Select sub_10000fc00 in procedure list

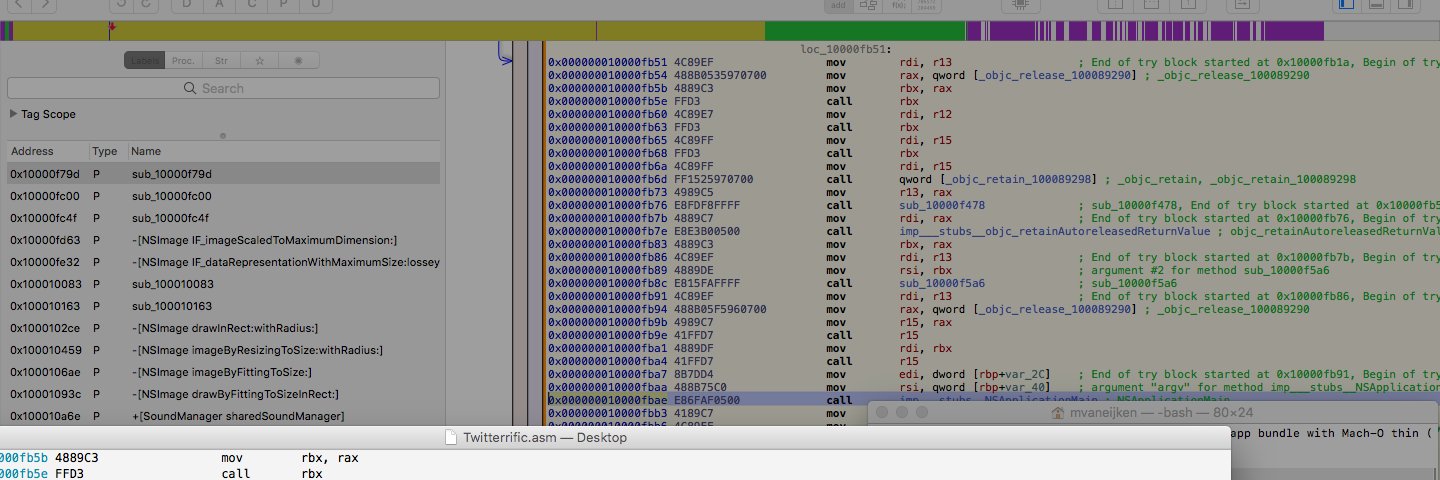pos(223,196)
